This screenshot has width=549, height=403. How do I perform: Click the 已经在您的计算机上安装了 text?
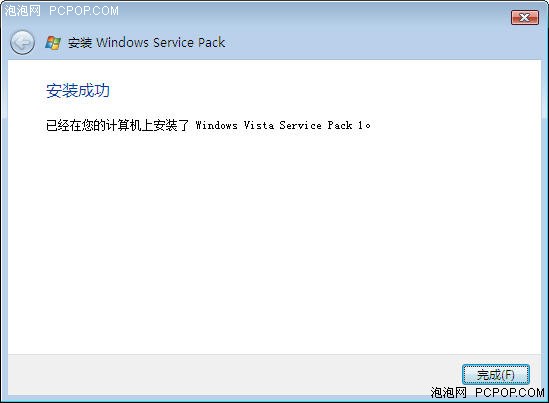(x=117, y=125)
